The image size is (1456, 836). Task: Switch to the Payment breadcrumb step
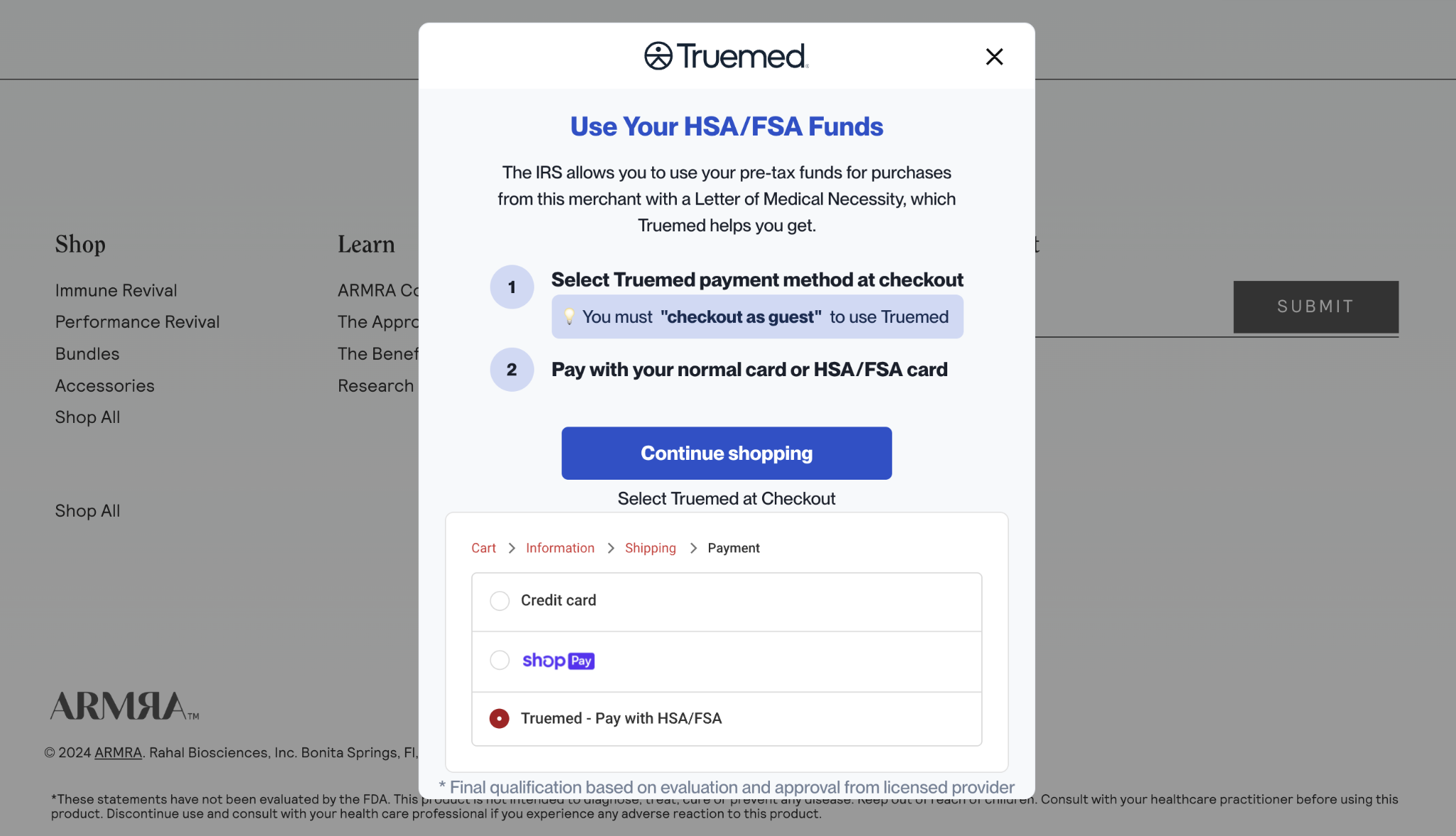click(x=733, y=548)
